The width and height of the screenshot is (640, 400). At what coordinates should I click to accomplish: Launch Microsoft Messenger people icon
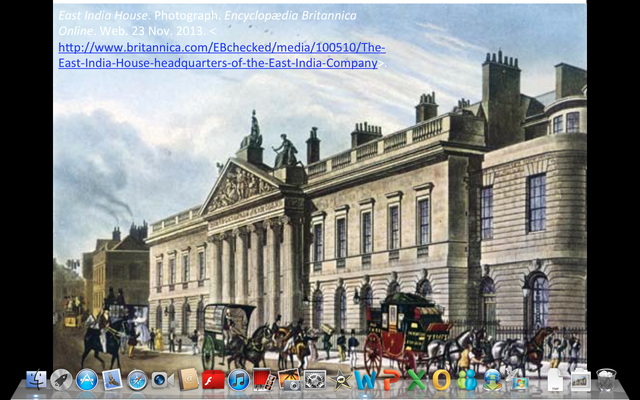pyautogui.click(x=467, y=380)
